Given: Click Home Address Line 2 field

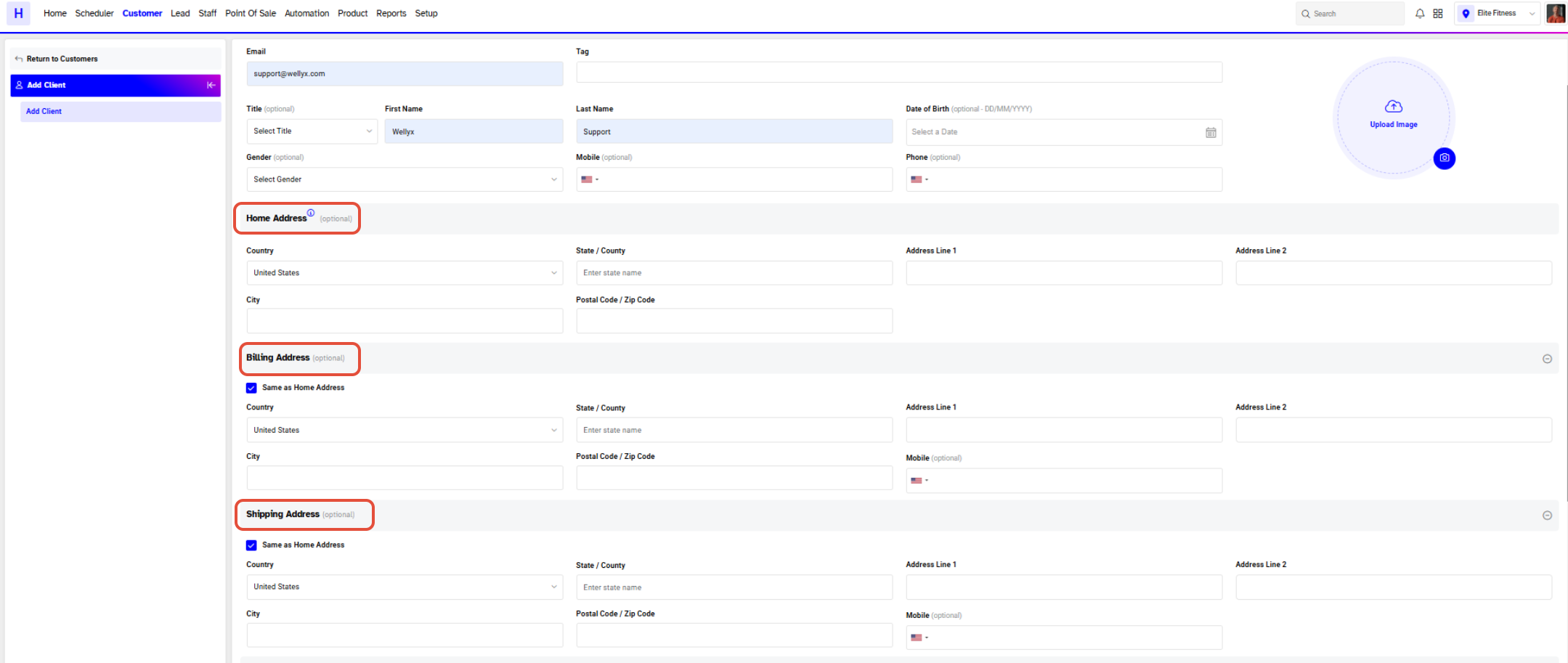Looking at the screenshot, I should click(1394, 273).
